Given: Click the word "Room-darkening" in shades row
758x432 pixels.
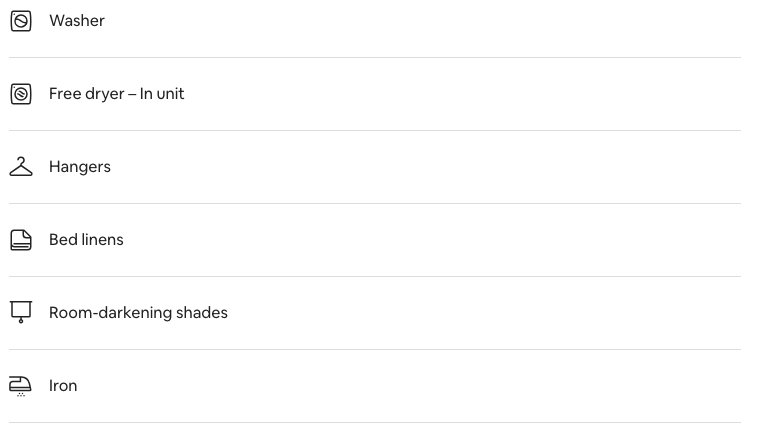Looking at the screenshot, I should coord(110,313).
